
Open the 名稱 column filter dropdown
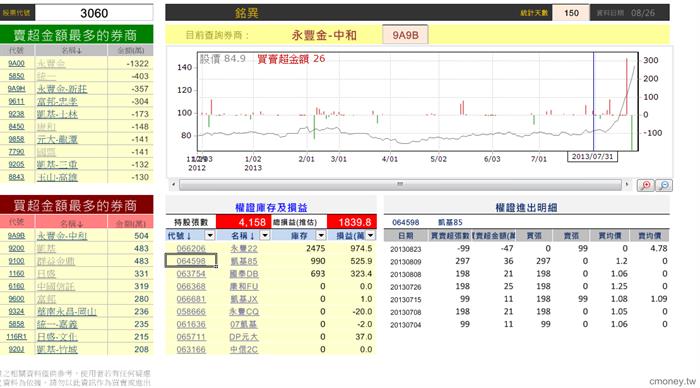point(265,235)
